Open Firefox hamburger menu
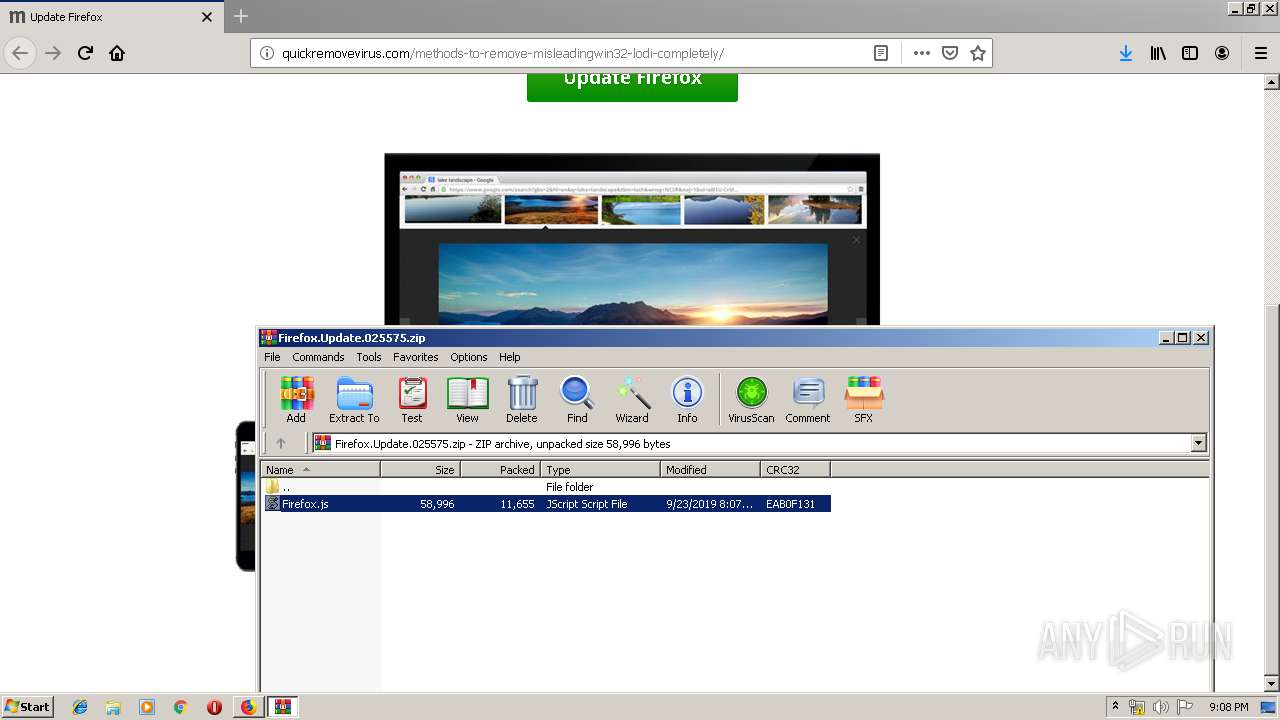The width and height of the screenshot is (1280, 720). tap(1260, 53)
